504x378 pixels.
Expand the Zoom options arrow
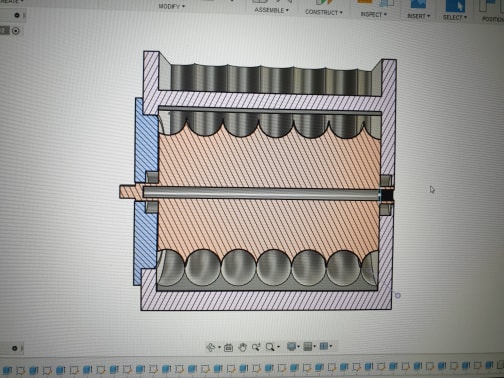click(278, 347)
